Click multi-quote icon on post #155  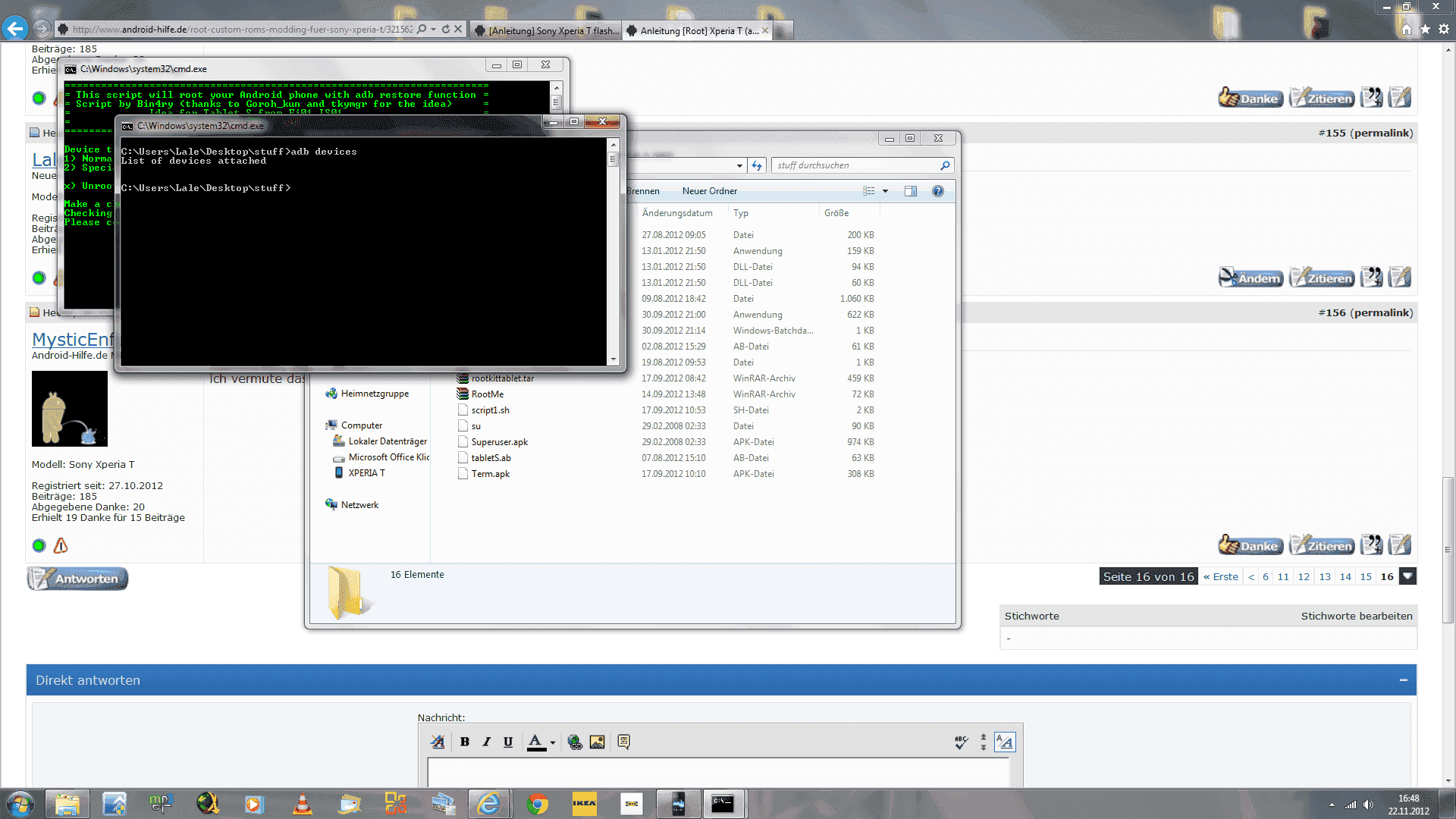click(x=1371, y=278)
